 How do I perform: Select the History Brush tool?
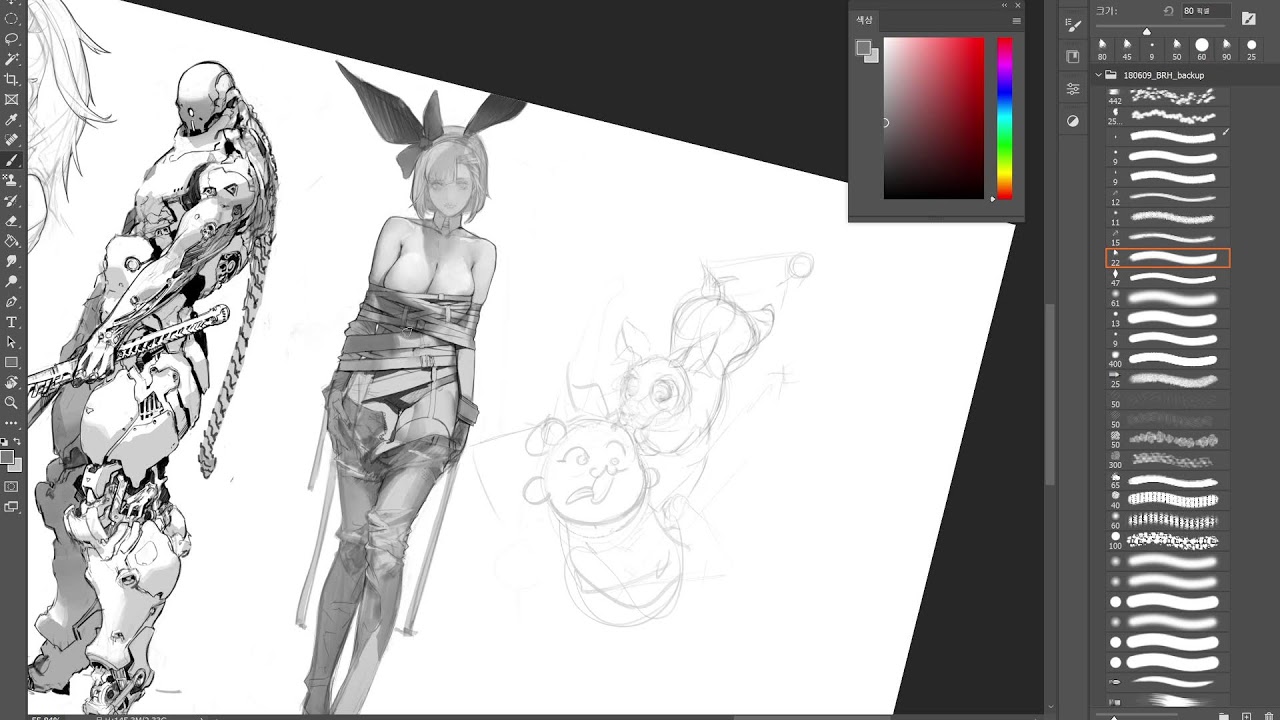[12, 200]
